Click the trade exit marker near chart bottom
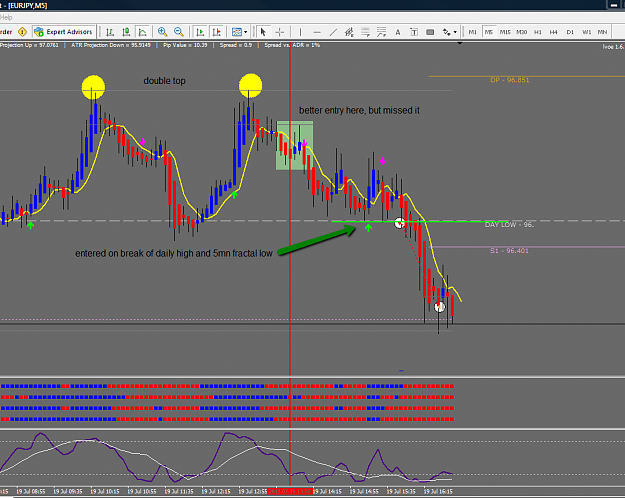The height and width of the screenshot is (498, 625). (439, 307)
